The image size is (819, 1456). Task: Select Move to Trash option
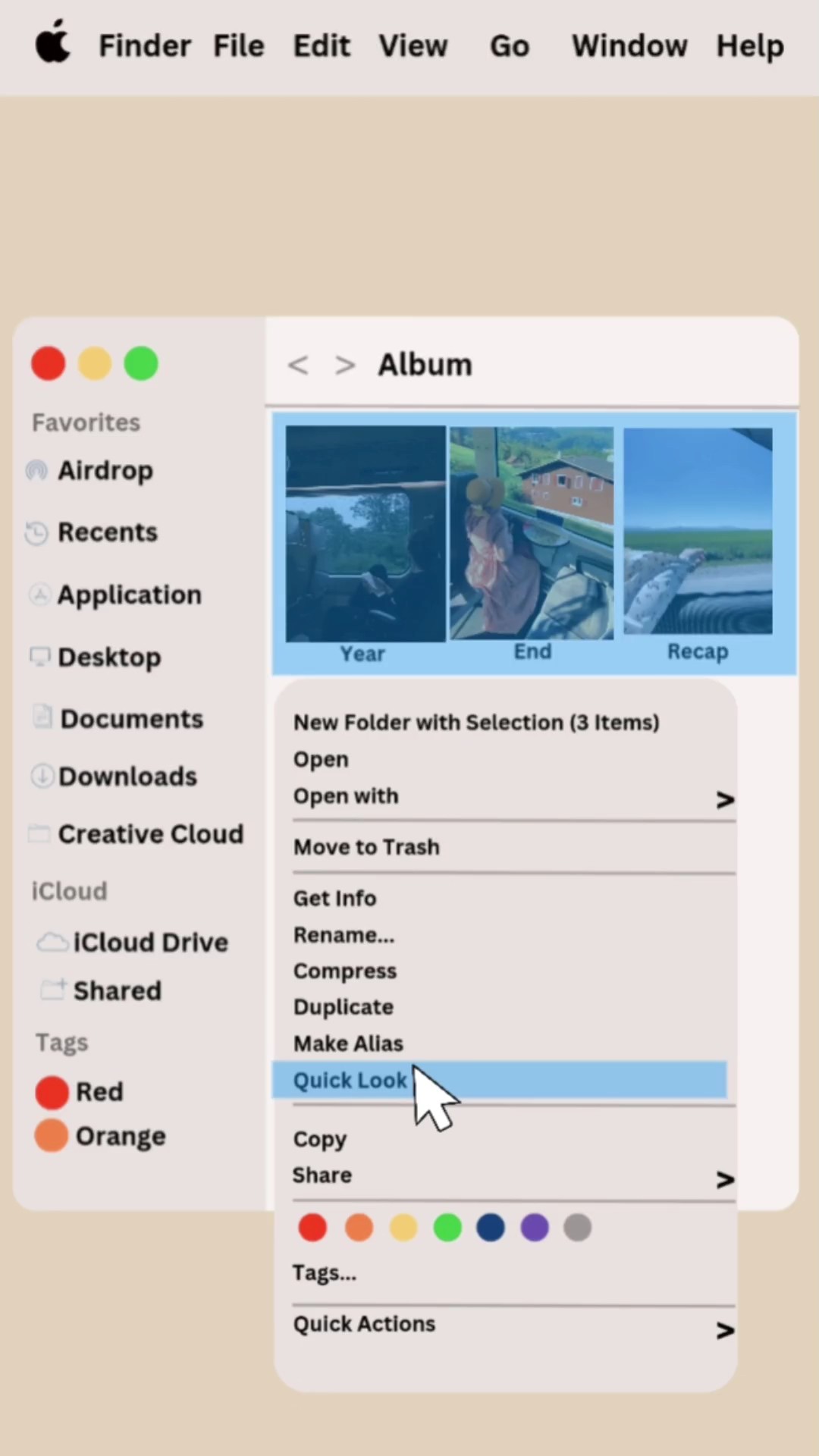pyautogui.click(x=366, y=847)
